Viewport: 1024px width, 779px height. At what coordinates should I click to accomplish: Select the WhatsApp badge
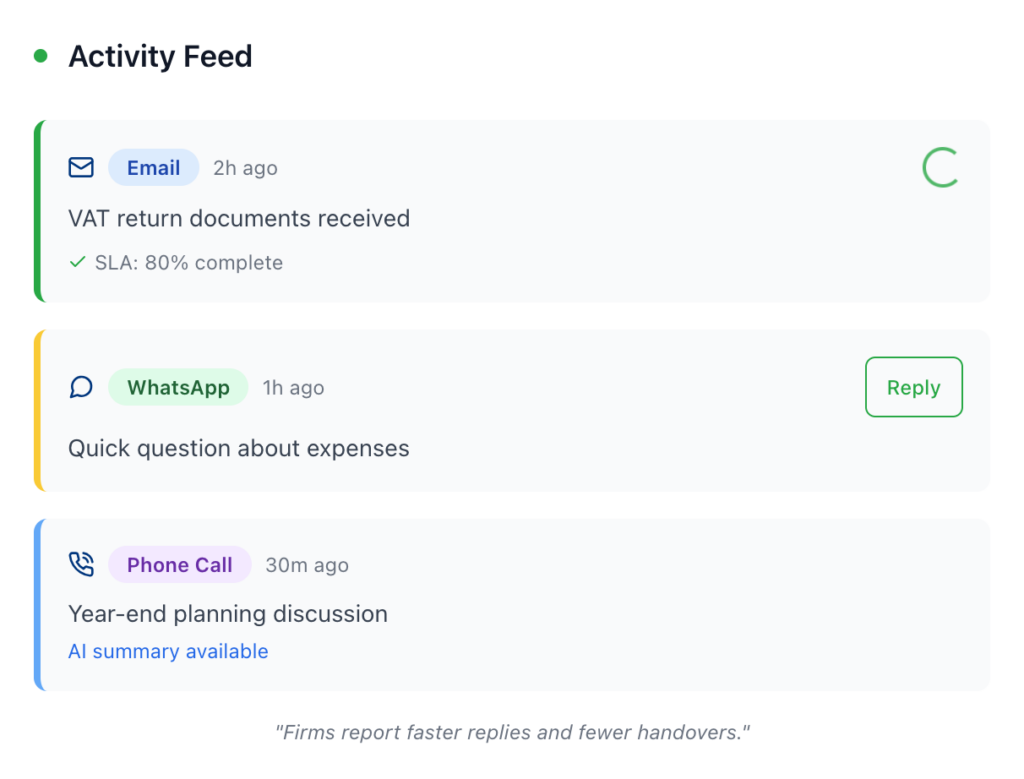pyautogui.click(x=178, y=388)
